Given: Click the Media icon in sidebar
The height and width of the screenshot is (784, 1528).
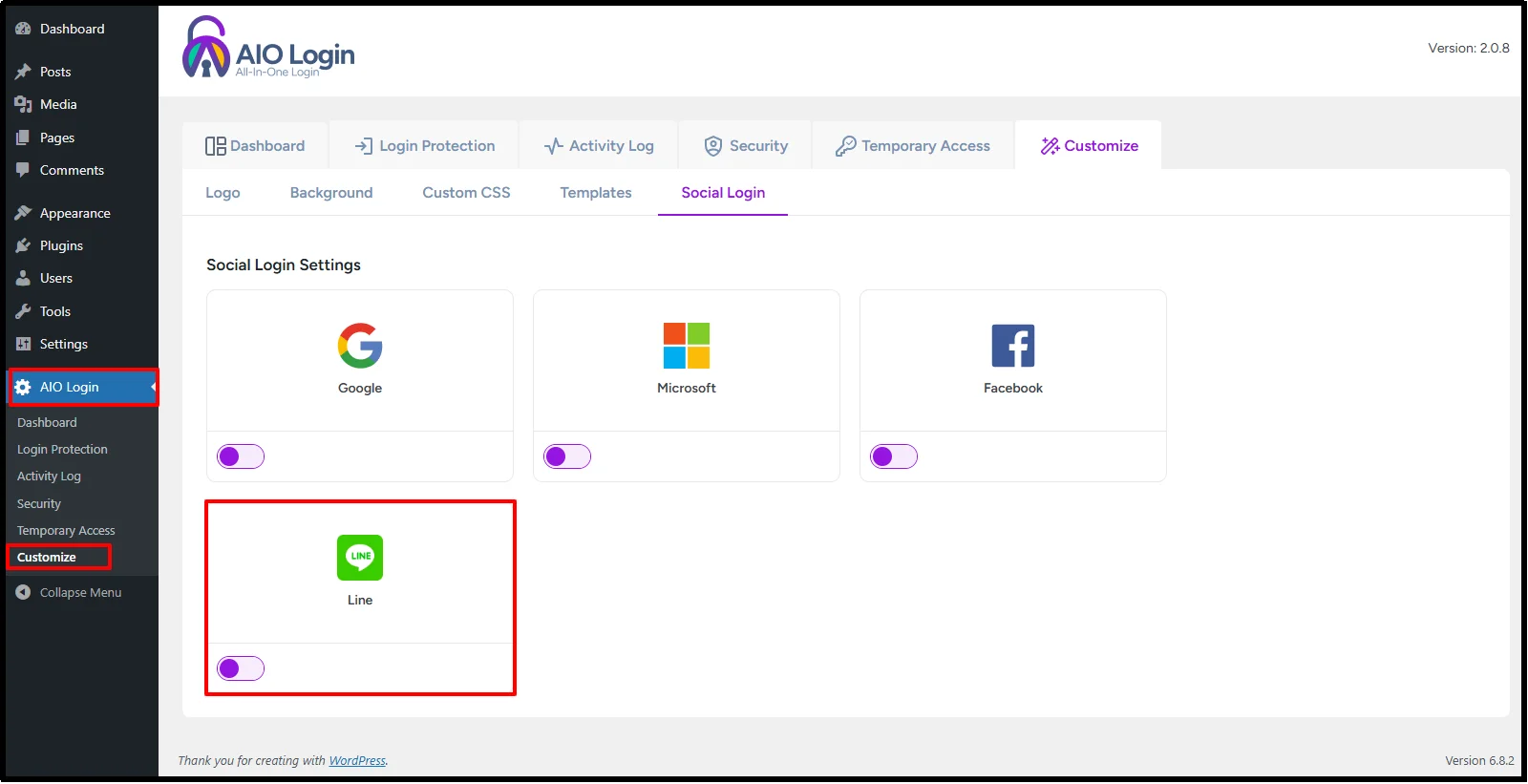Looking at the screenshot, I should coord(23,104).
